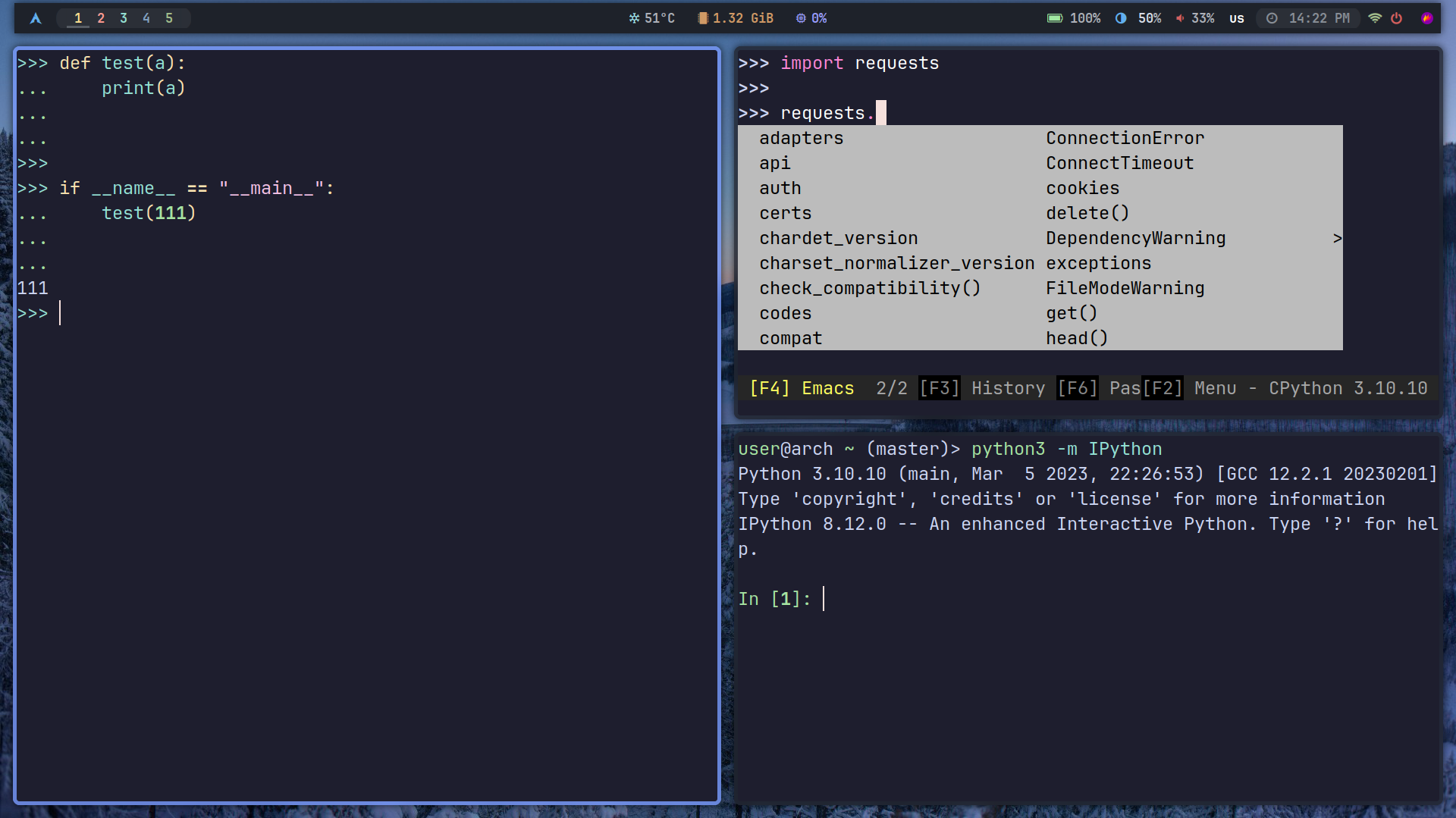
Task: Click the 100% battery reading
Action: [x=1085, y=18]
